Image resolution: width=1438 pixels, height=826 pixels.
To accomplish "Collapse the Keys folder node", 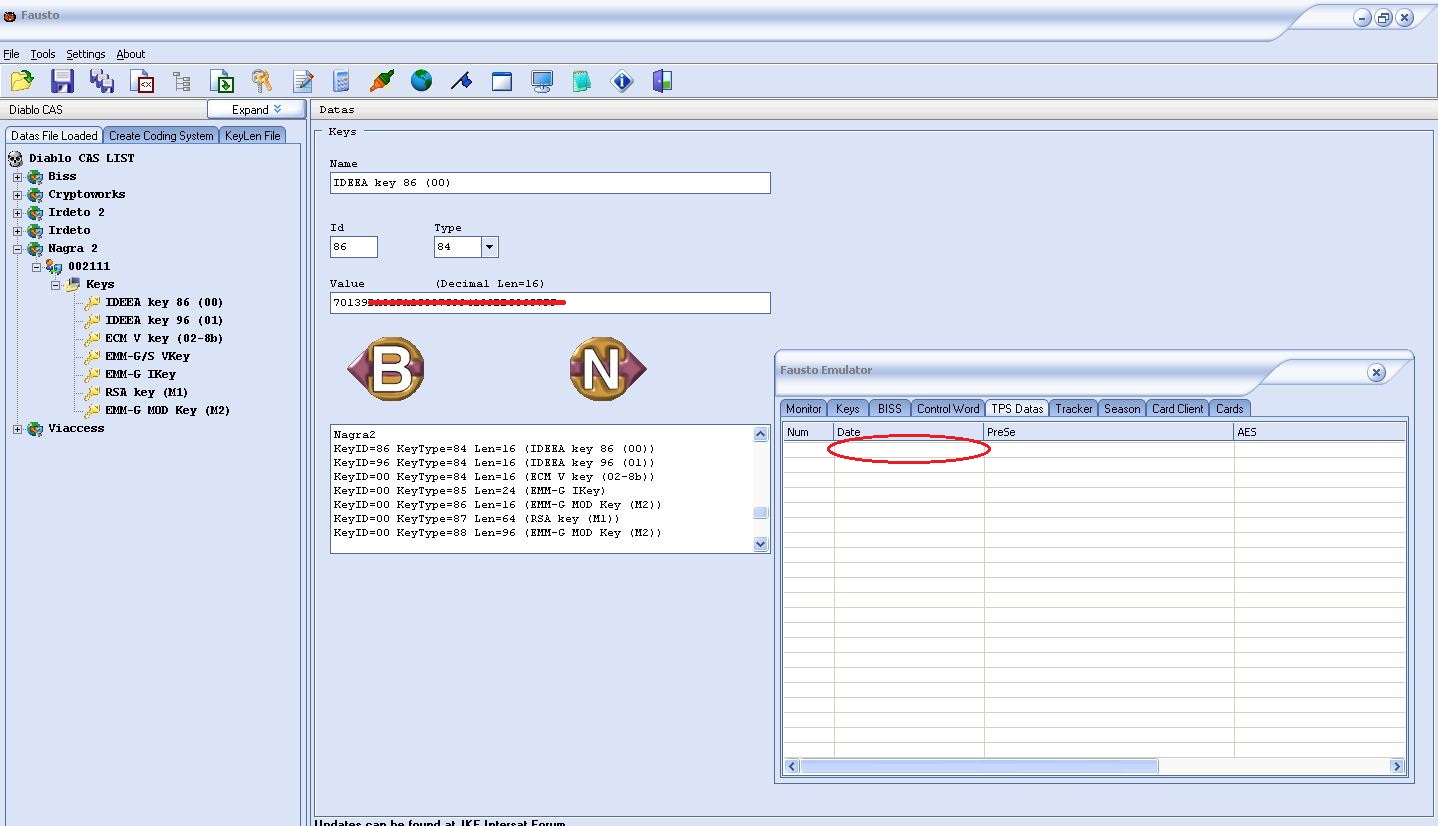I will pyautogui.click(x=56, y=285).
